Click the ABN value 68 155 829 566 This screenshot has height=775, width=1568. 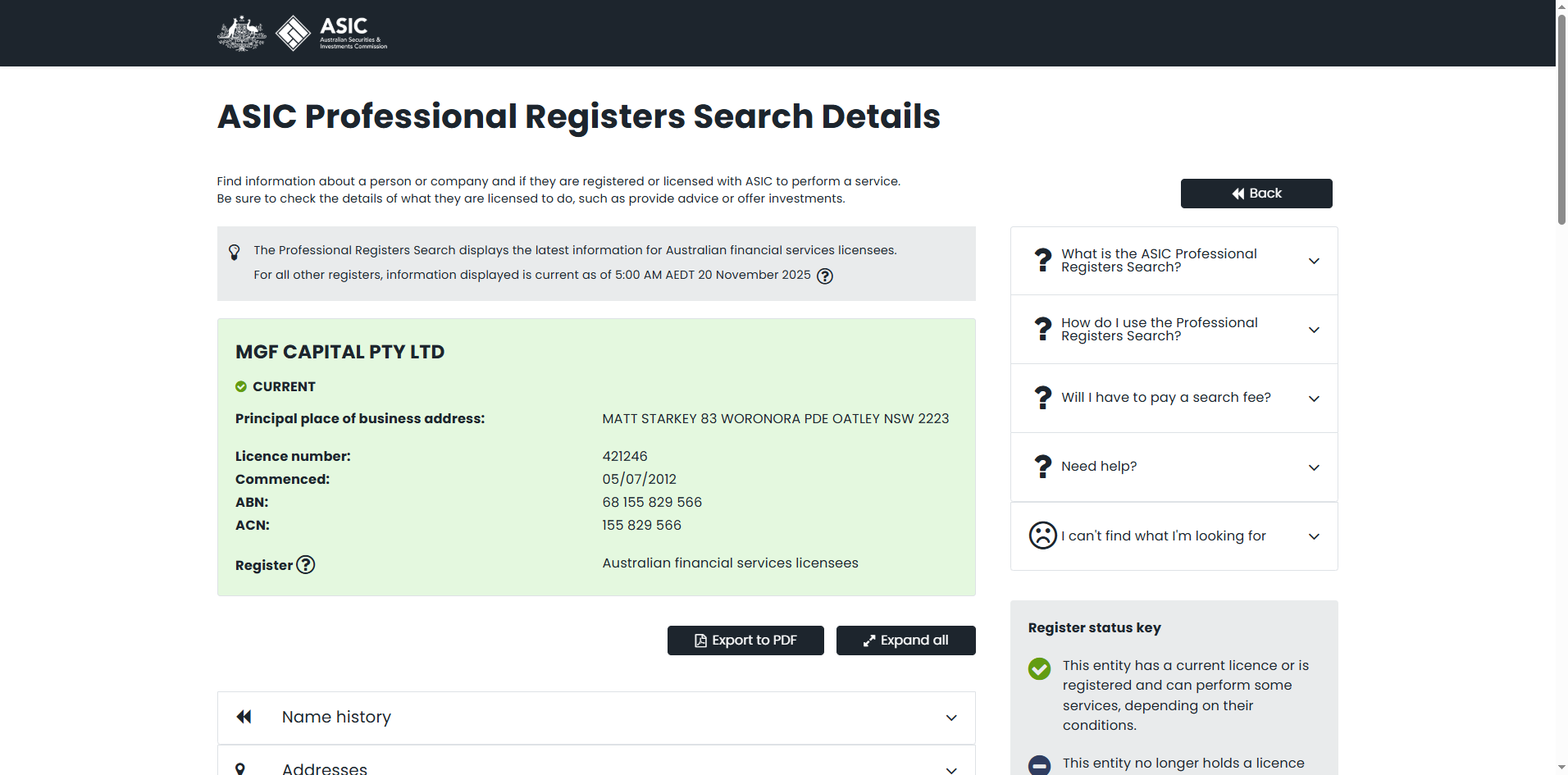tap(652, 502)
